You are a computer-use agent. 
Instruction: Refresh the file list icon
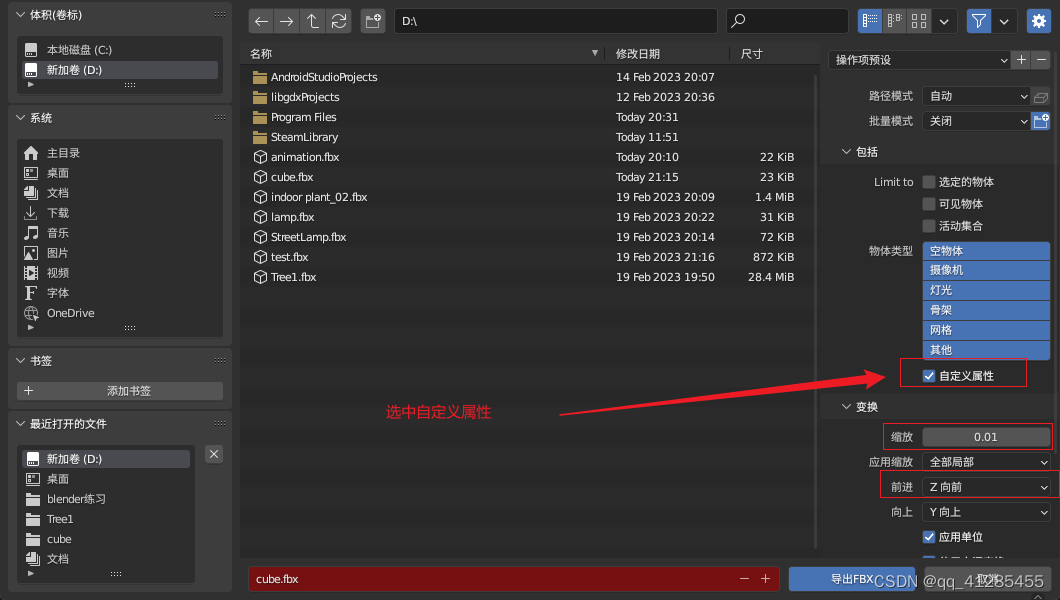(x=339, y=22)
